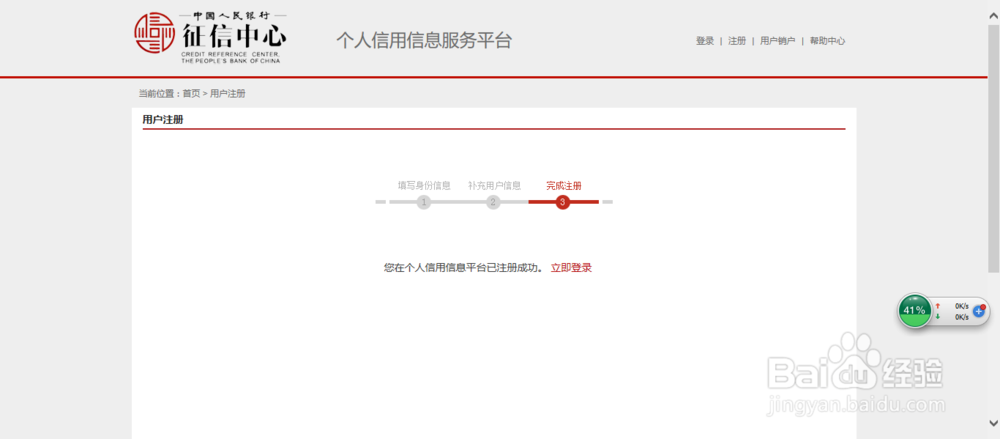1000x439 pixels.
Task: Click the 征信中心 red seal logo
Action: click(x=154, y=33)
